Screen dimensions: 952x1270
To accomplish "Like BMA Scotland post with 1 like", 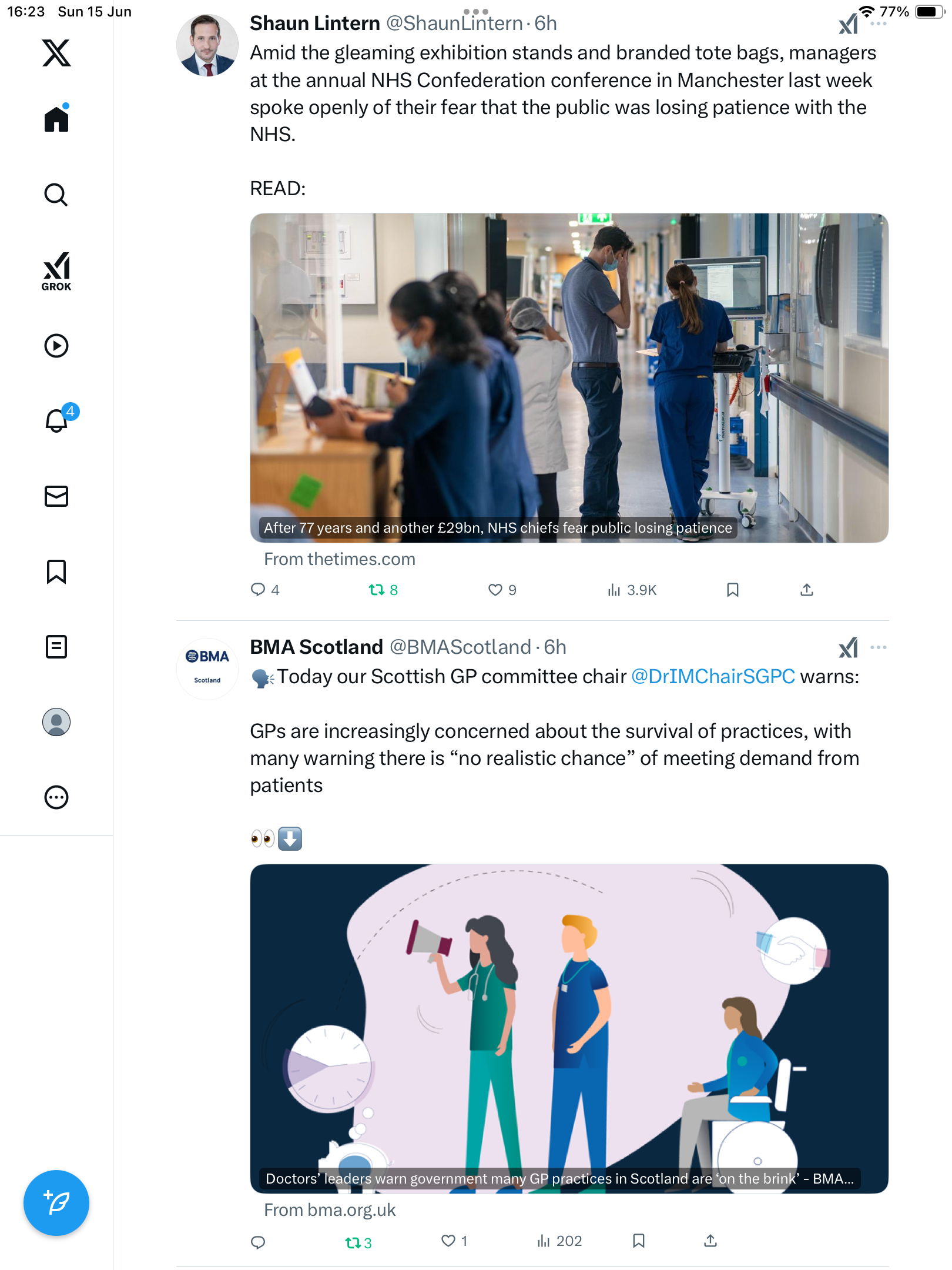I will point(454,1241).
